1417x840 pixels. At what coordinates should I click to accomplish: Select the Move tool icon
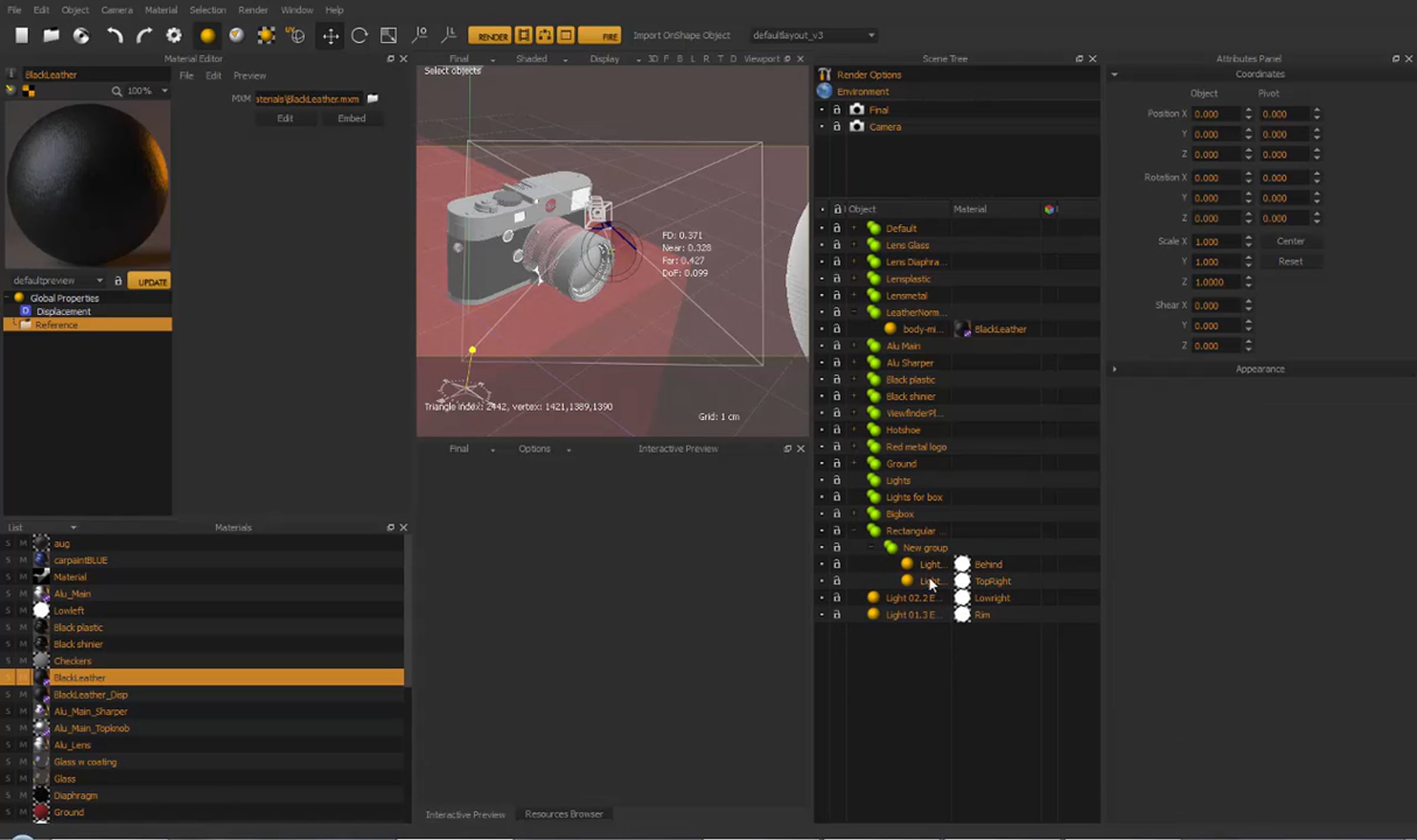pos(330,35)
